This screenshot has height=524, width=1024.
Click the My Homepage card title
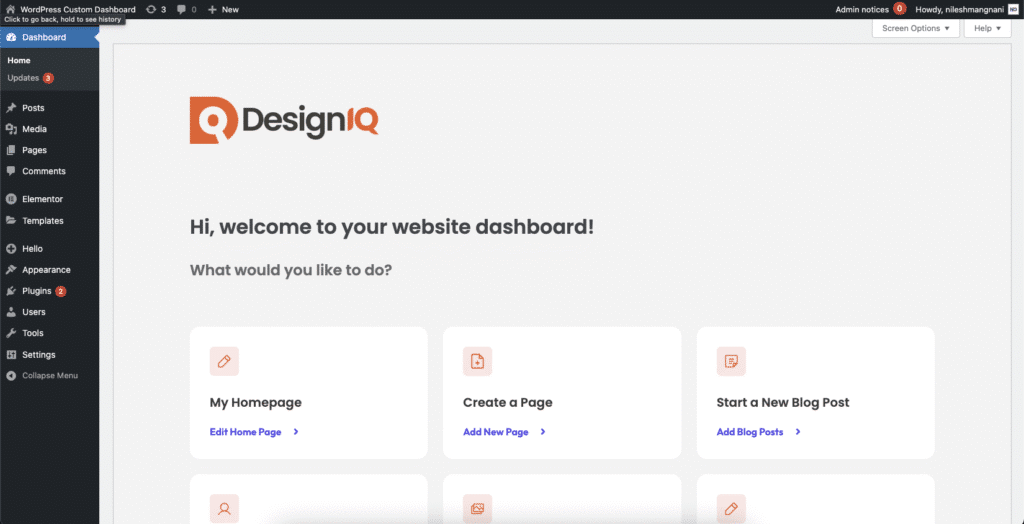(x=255, y=402)
